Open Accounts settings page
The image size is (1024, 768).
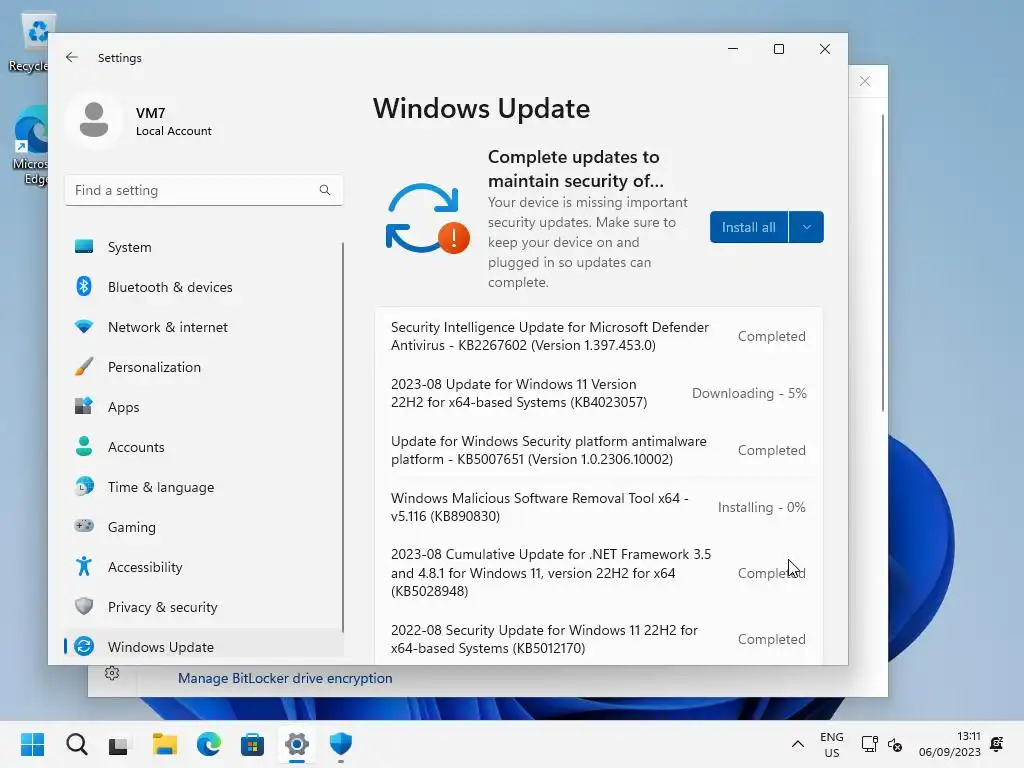[204, 447]
